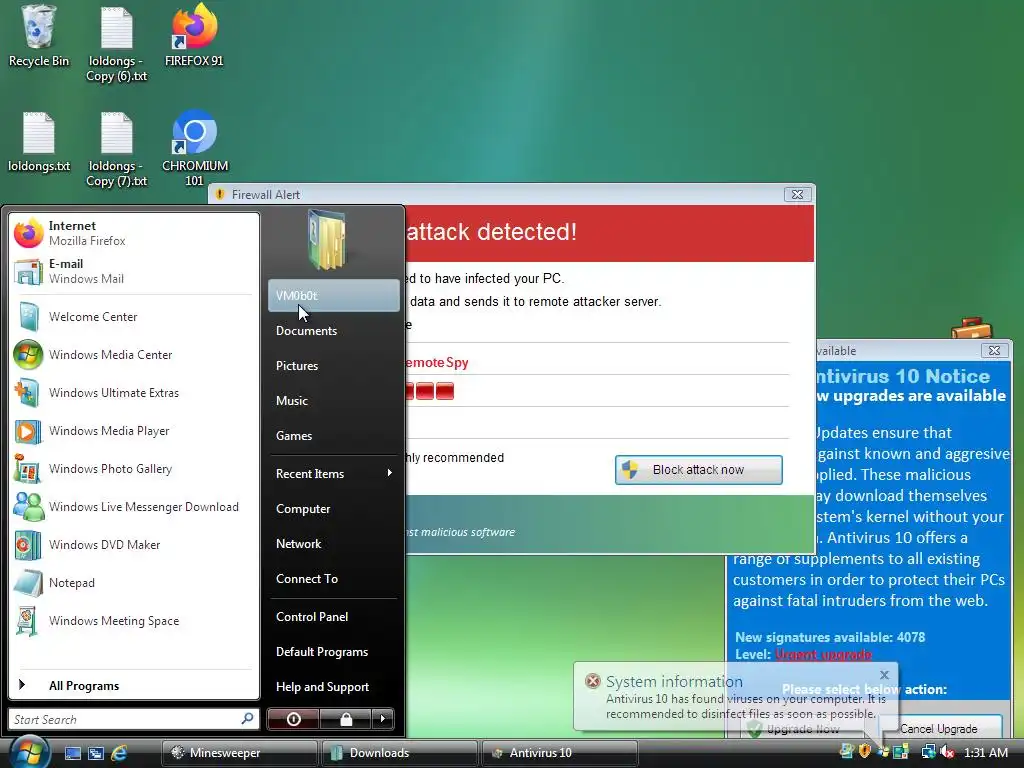
Task: Click the System information error icon
Action: (592, 680)
